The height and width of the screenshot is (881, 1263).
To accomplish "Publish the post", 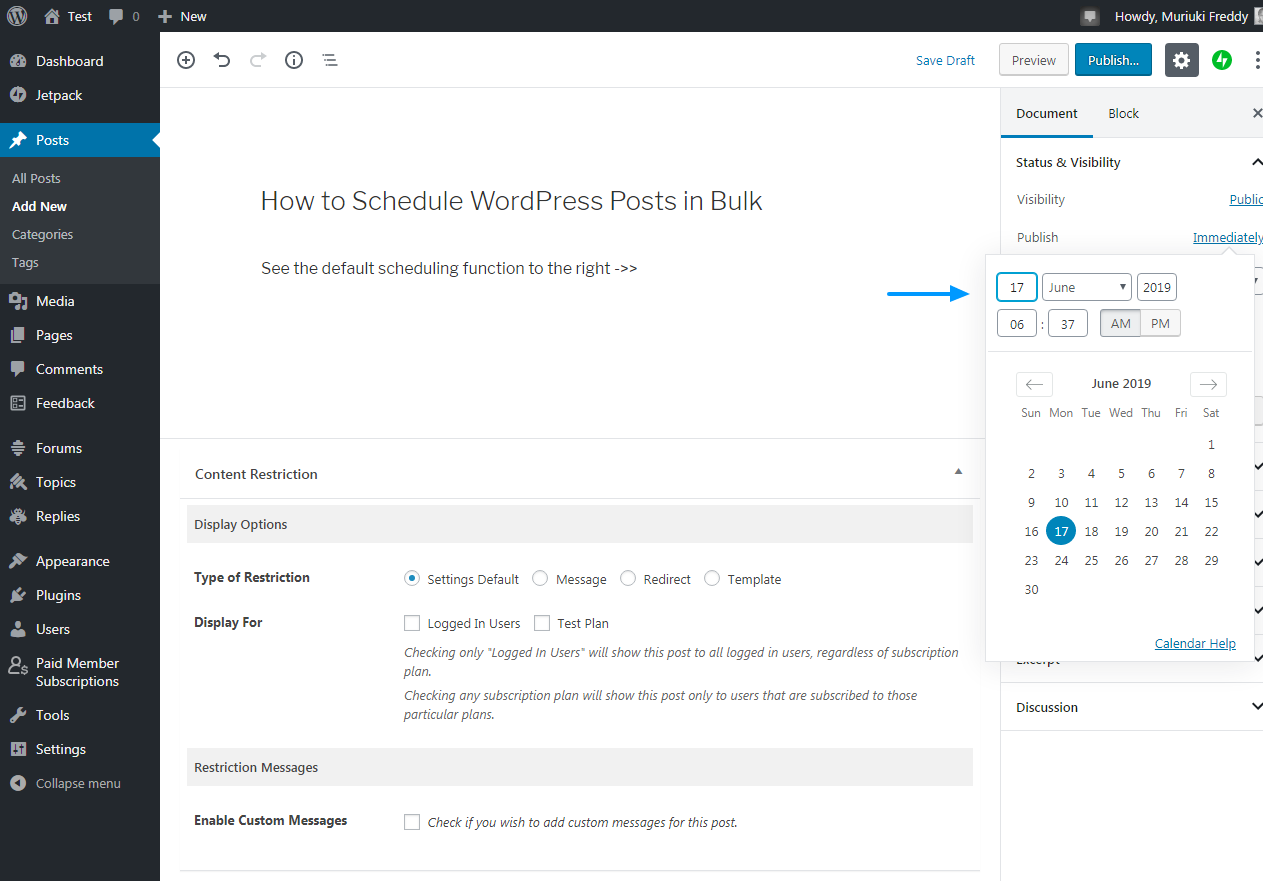I will click(1113, 60).
